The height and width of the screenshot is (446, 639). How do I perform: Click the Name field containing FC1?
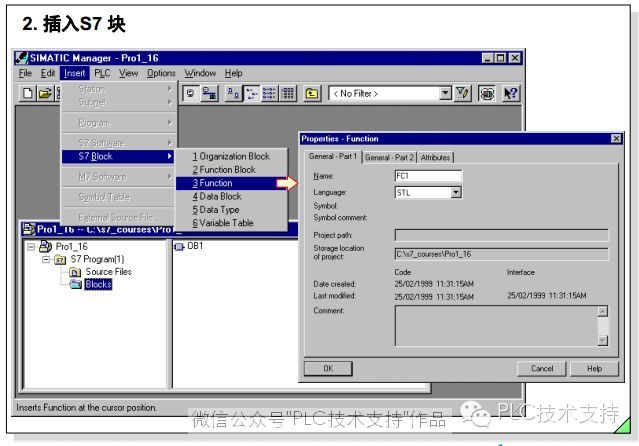[428, 176]
